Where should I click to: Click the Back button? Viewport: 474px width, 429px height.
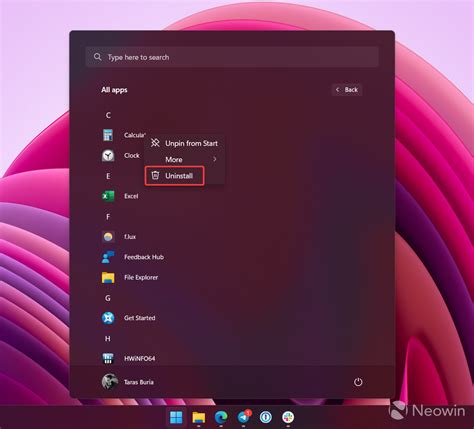click(x=347, y=90)
